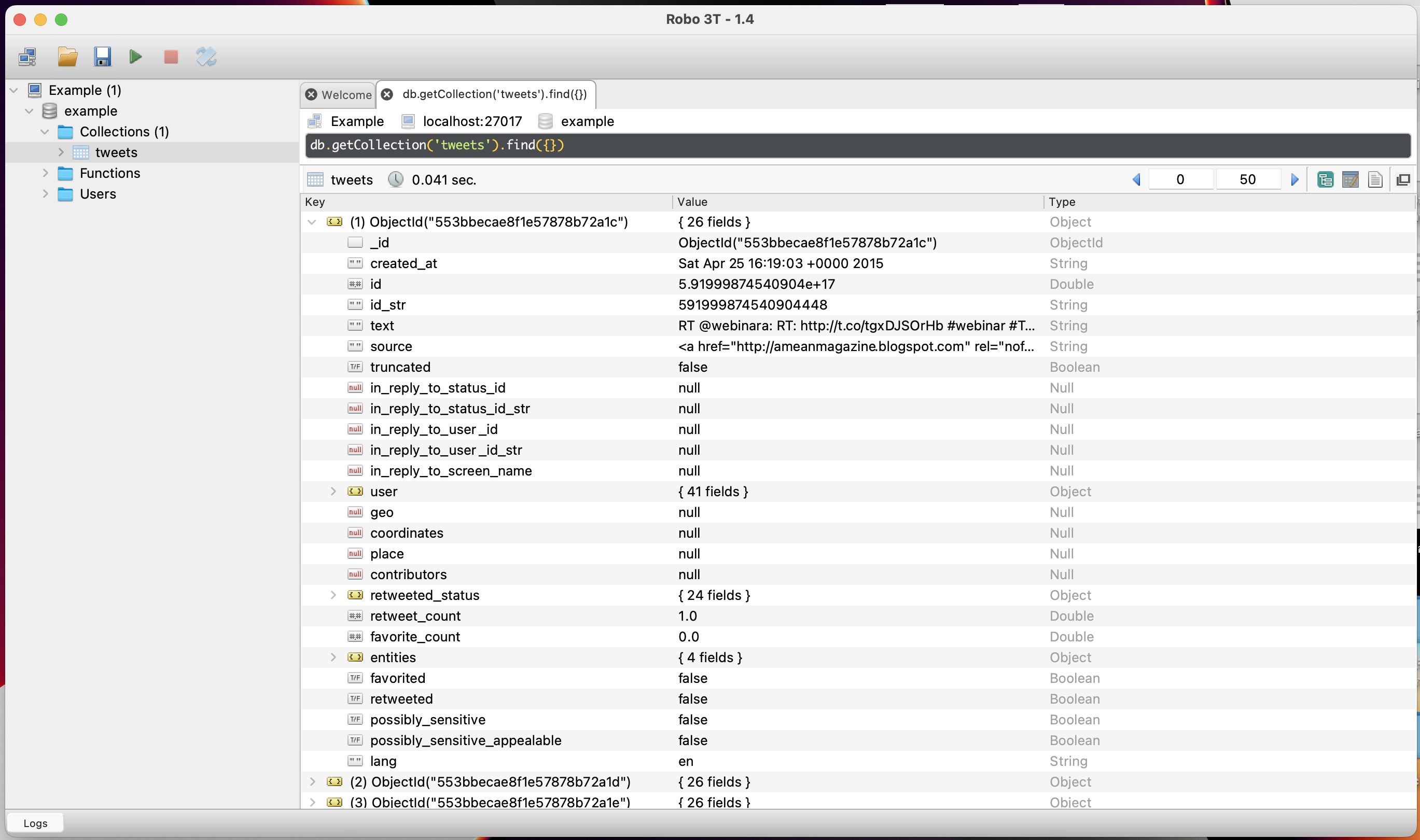Click the Boolean icon beside retweeted

click(x=355, y=698)
